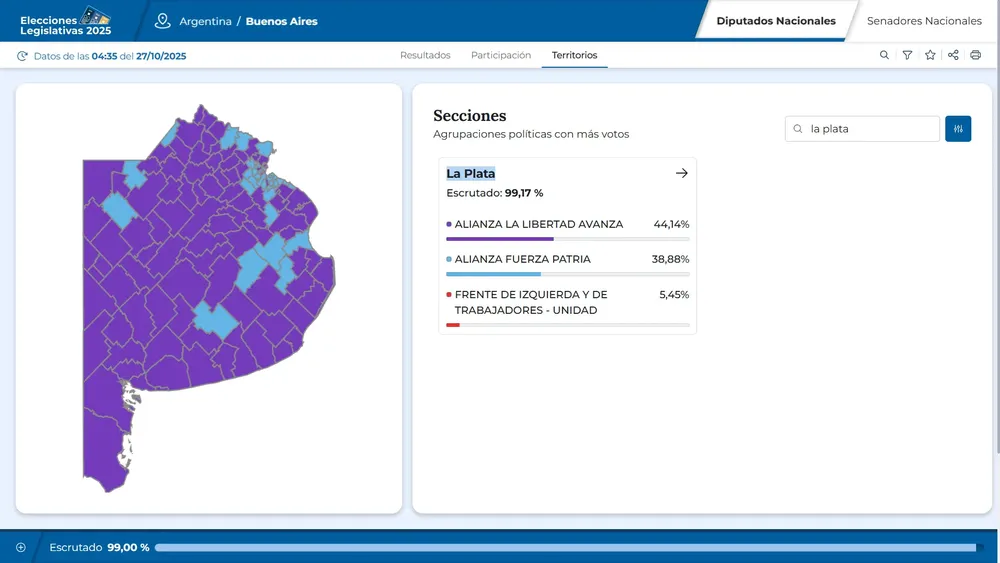Screen dimensions: 1000x563
Task: Click the La Plata section title
Action: pos(471,173)
